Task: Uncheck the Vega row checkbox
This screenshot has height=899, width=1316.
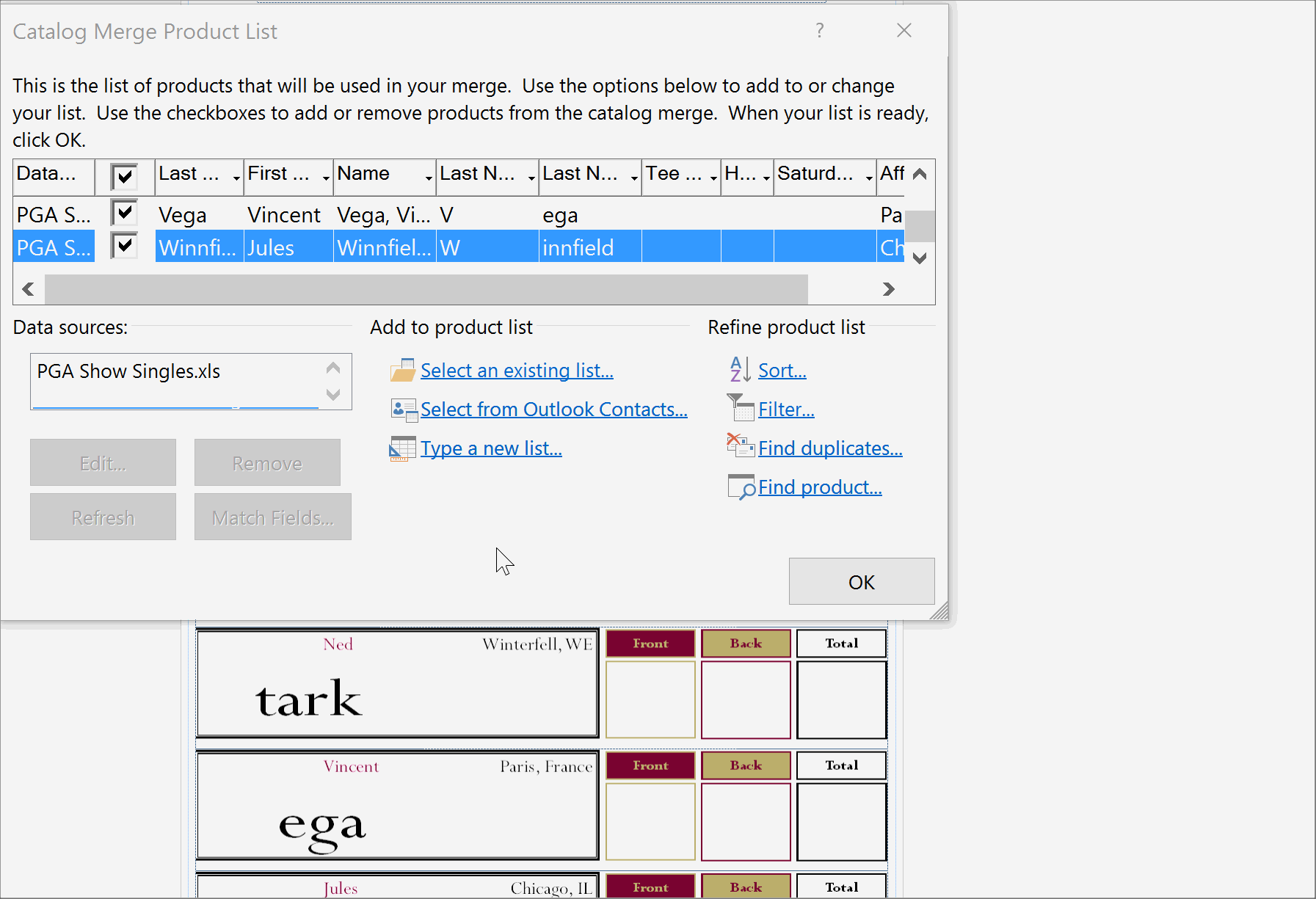Action: (124, 213)
